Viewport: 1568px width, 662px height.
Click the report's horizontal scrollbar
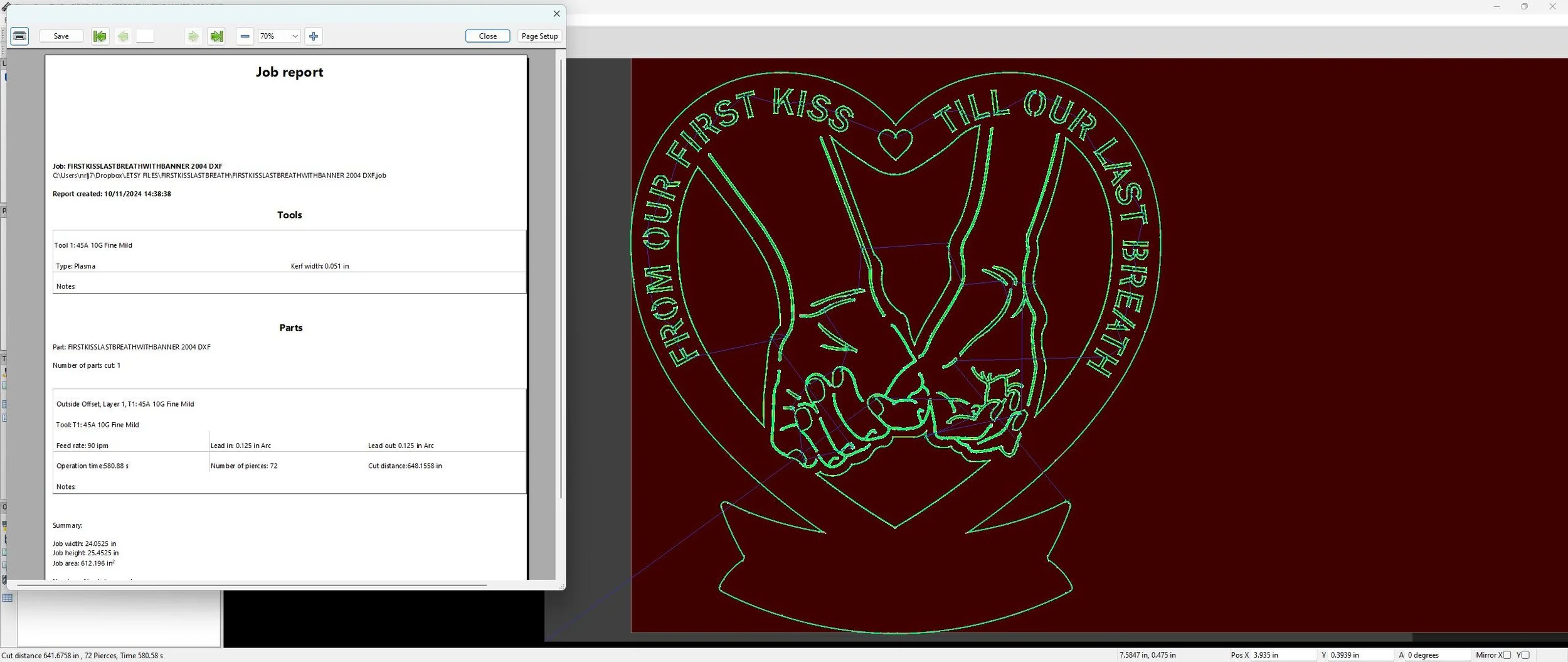pos(252,585)
